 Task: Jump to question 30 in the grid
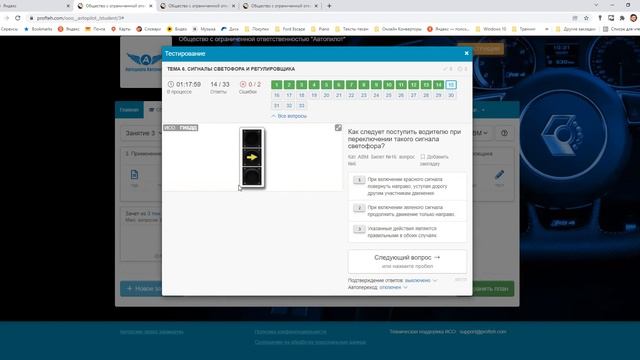[x=451, y=96]
